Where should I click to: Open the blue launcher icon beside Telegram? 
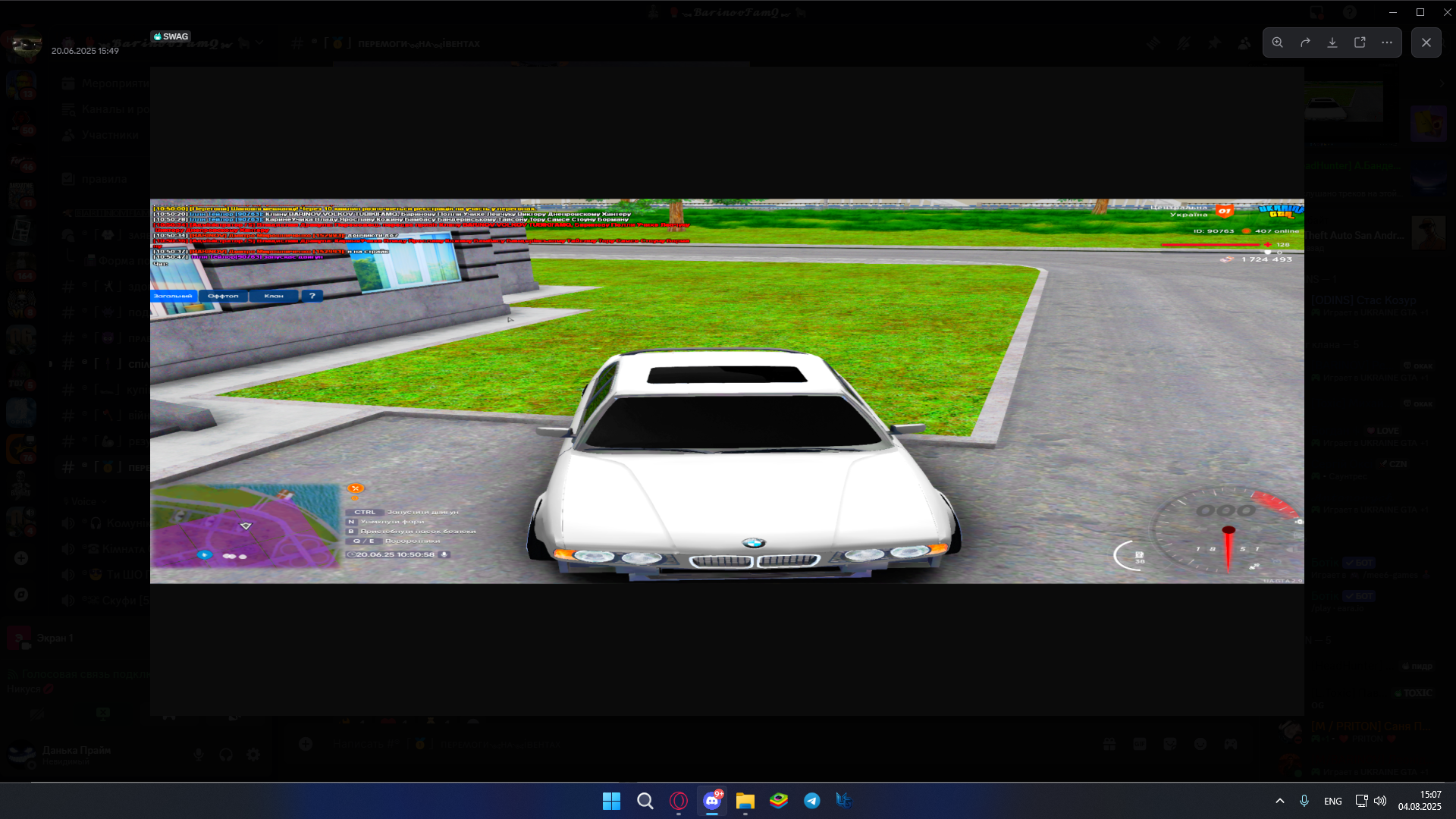click(844, 801)
